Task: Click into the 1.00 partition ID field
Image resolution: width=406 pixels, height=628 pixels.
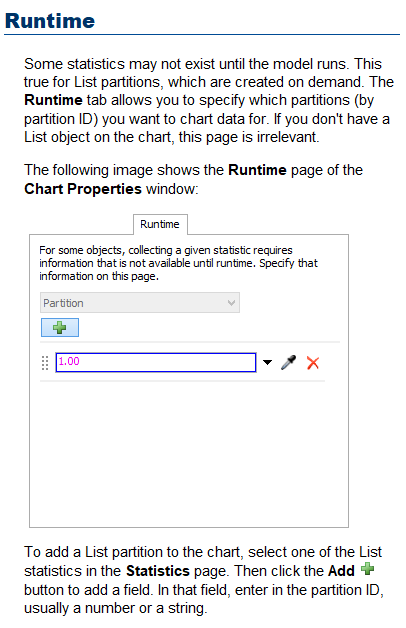Action: [x=156, y=362]
